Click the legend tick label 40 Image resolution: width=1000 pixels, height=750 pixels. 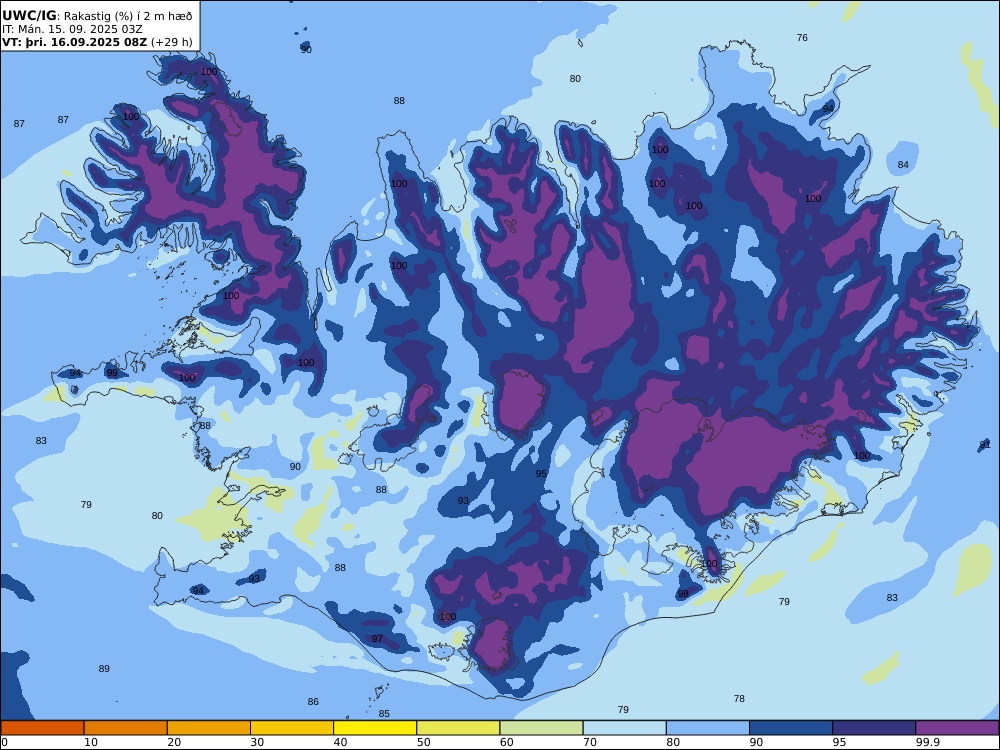pos(341,742)
